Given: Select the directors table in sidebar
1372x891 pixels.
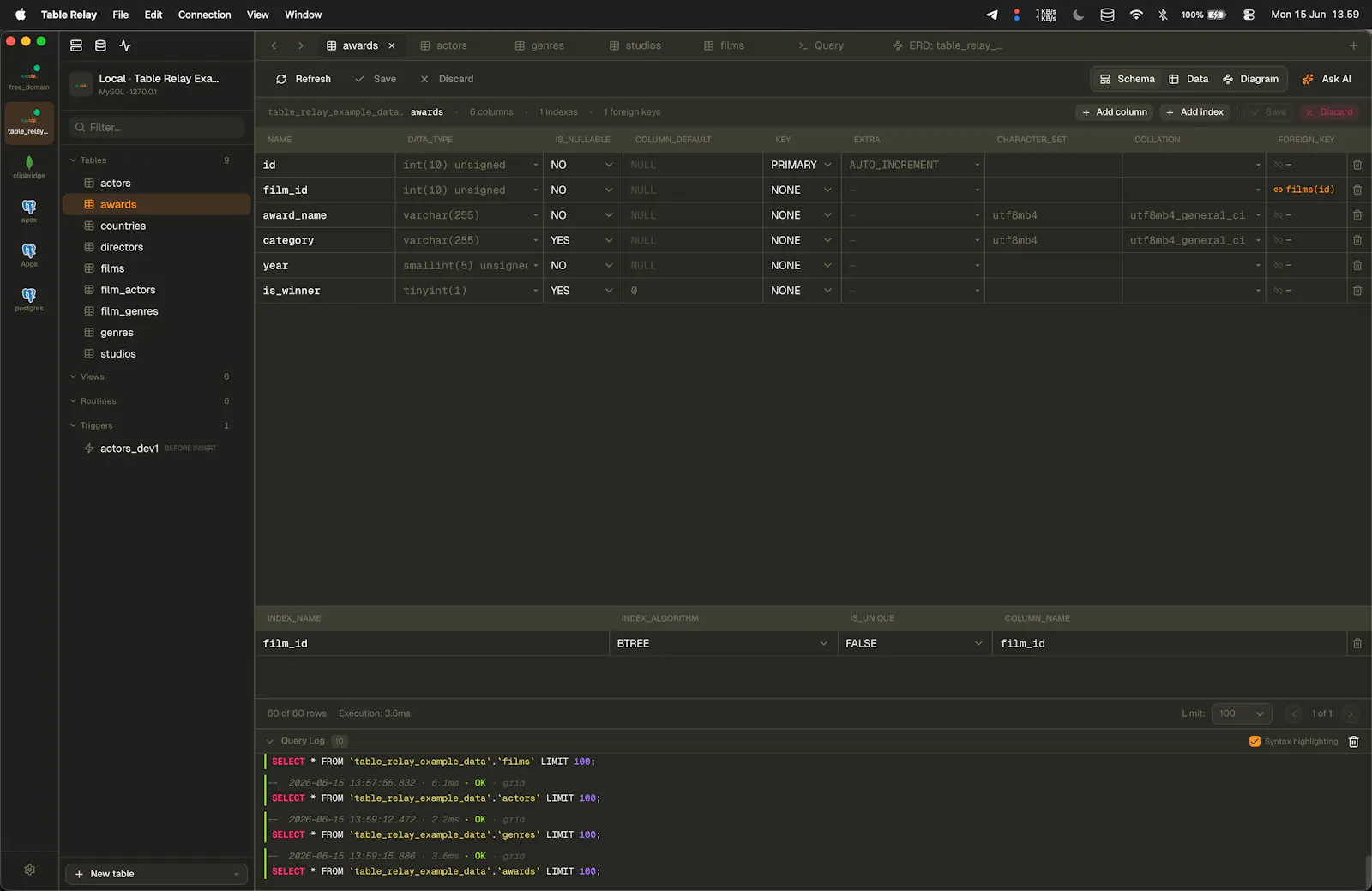Looking at the screenshot, I should [x=157, y=247].
